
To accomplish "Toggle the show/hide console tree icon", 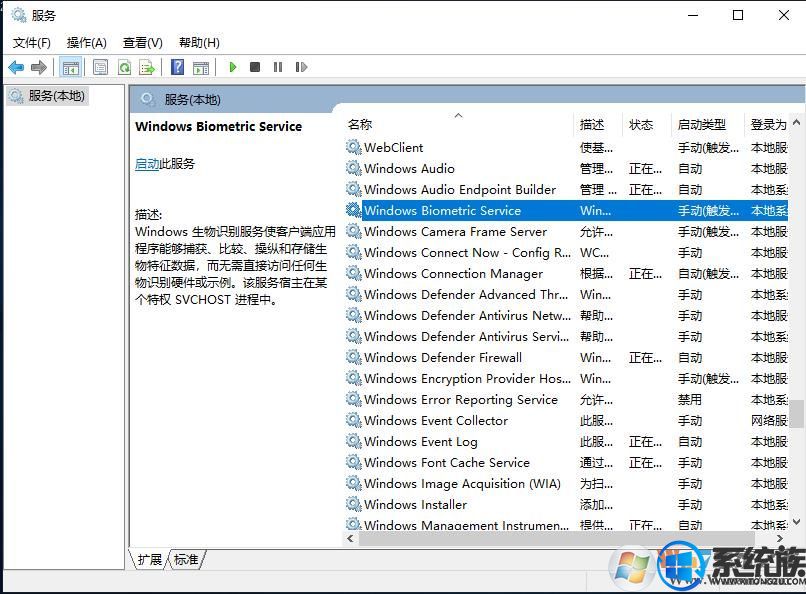I will pos(70,67).
